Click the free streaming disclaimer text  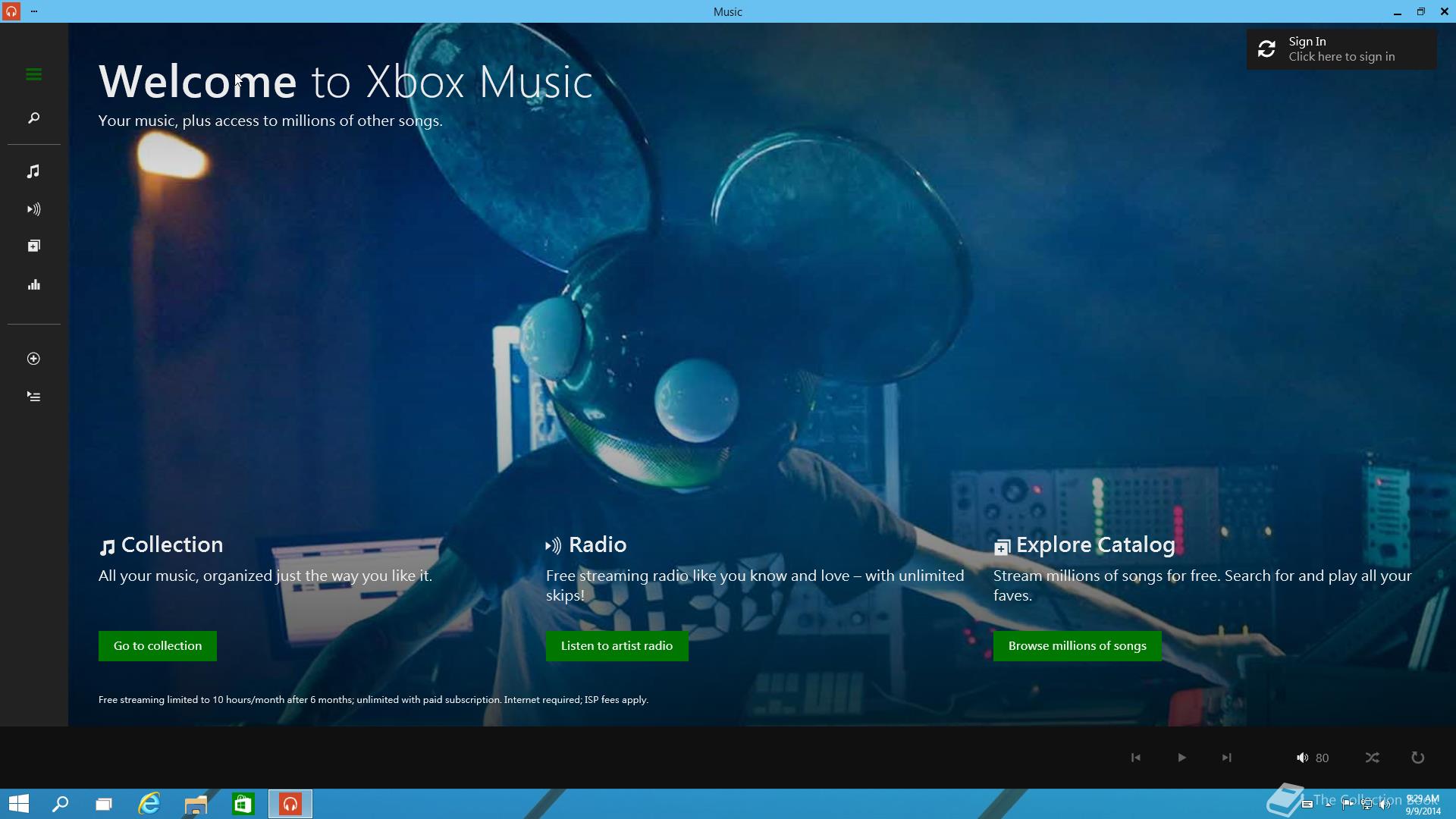point(373,700)
